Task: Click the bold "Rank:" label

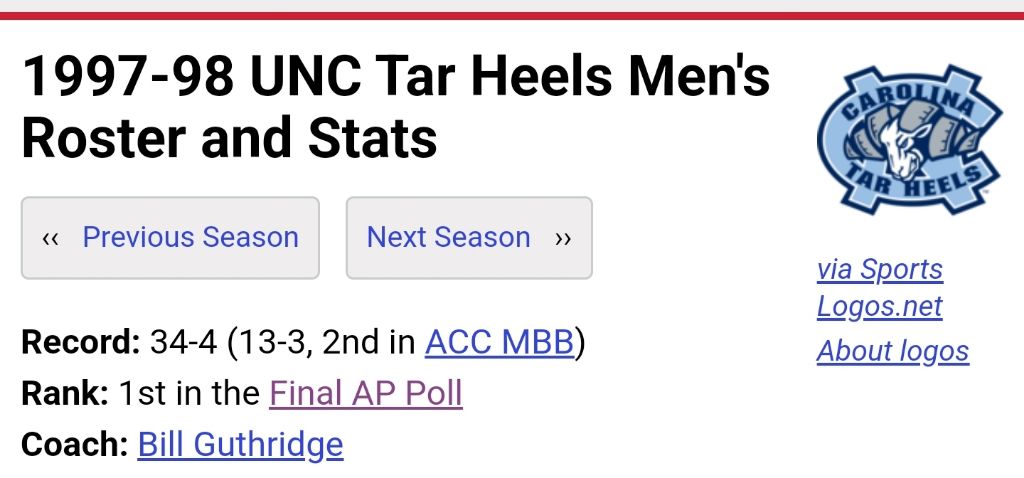Action: click(x=65, y=394)
